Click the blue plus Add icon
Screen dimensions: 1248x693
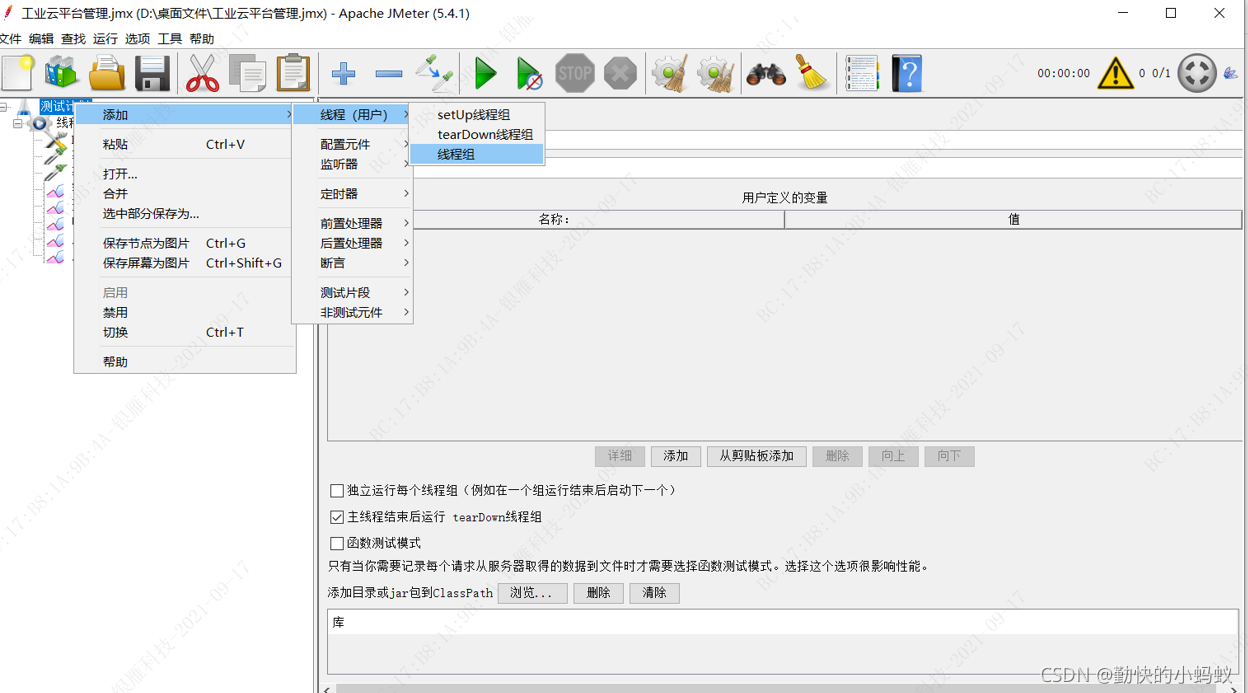pos(343,73)
